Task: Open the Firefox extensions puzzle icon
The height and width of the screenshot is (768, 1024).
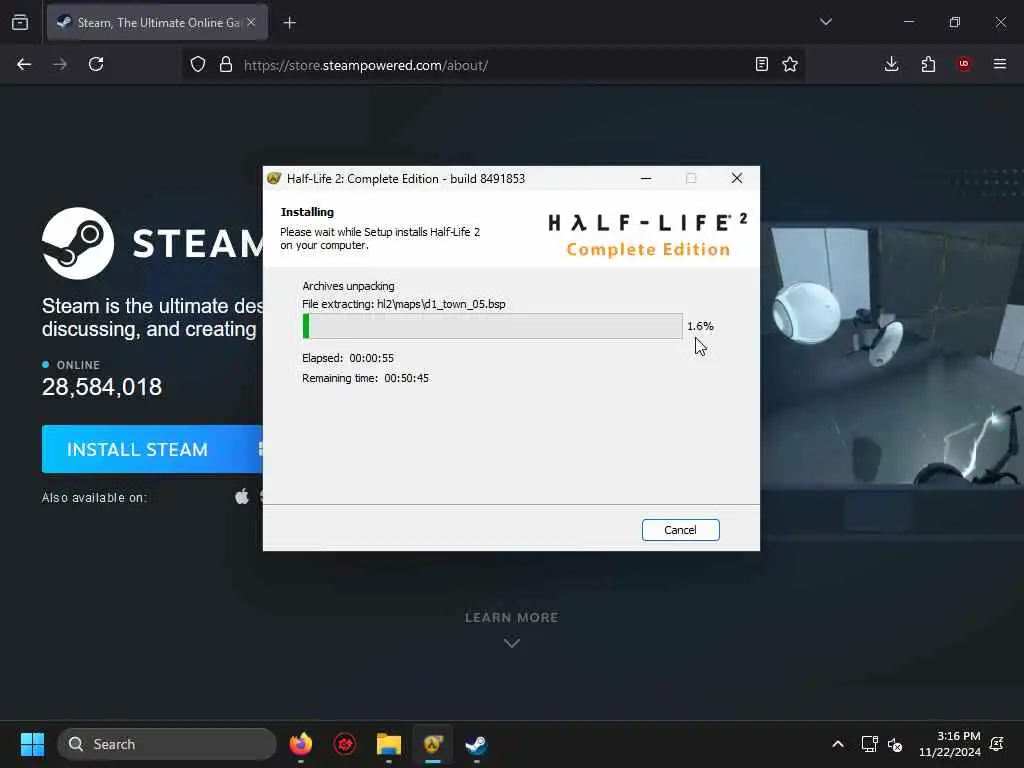Action: click(928, 64)
